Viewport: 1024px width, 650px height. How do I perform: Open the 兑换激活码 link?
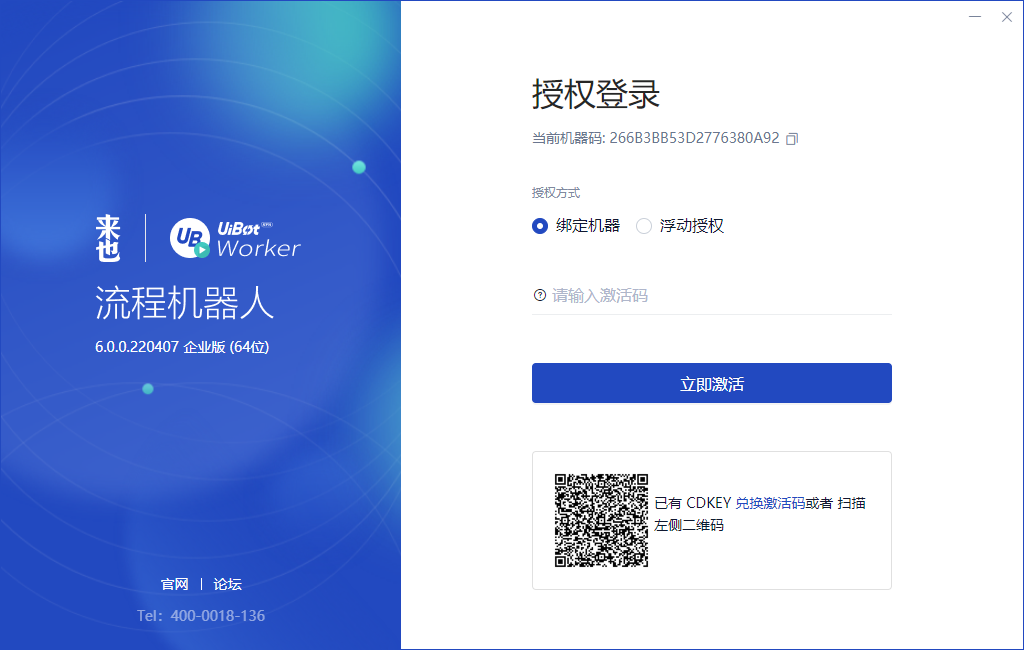770,503
